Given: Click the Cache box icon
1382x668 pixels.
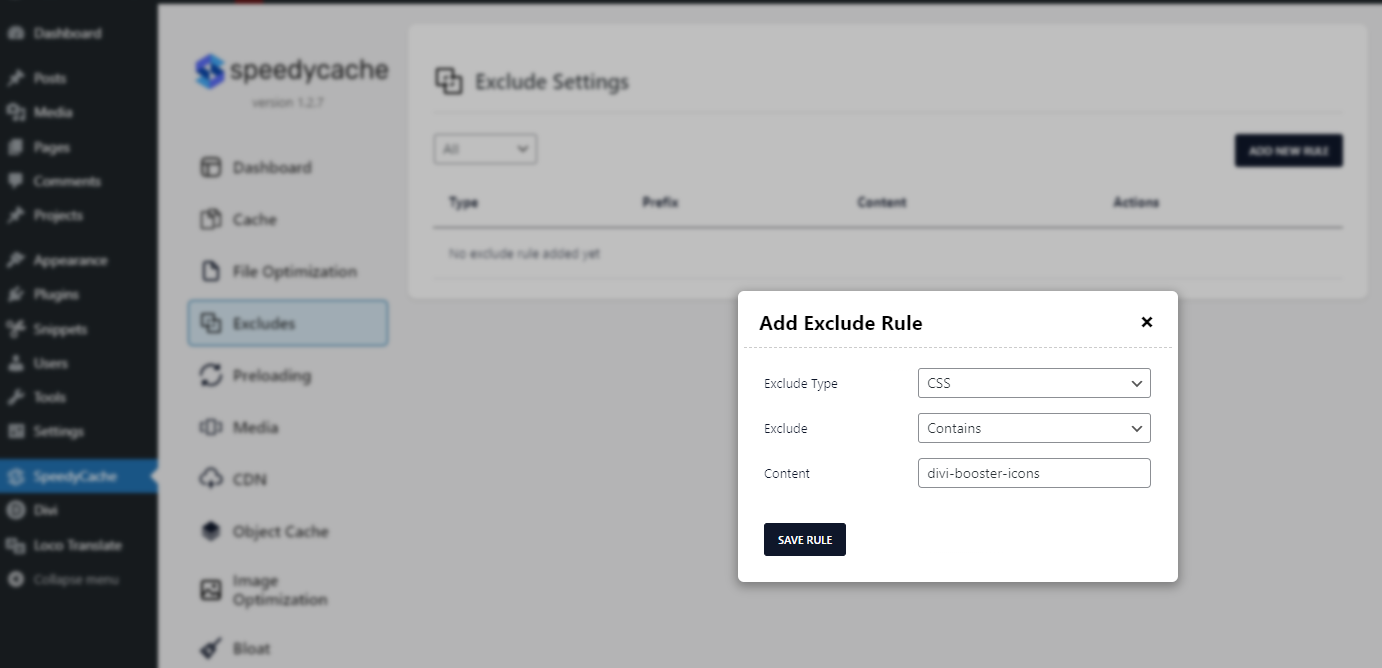Looking at the screenshot, I should 210,219.
